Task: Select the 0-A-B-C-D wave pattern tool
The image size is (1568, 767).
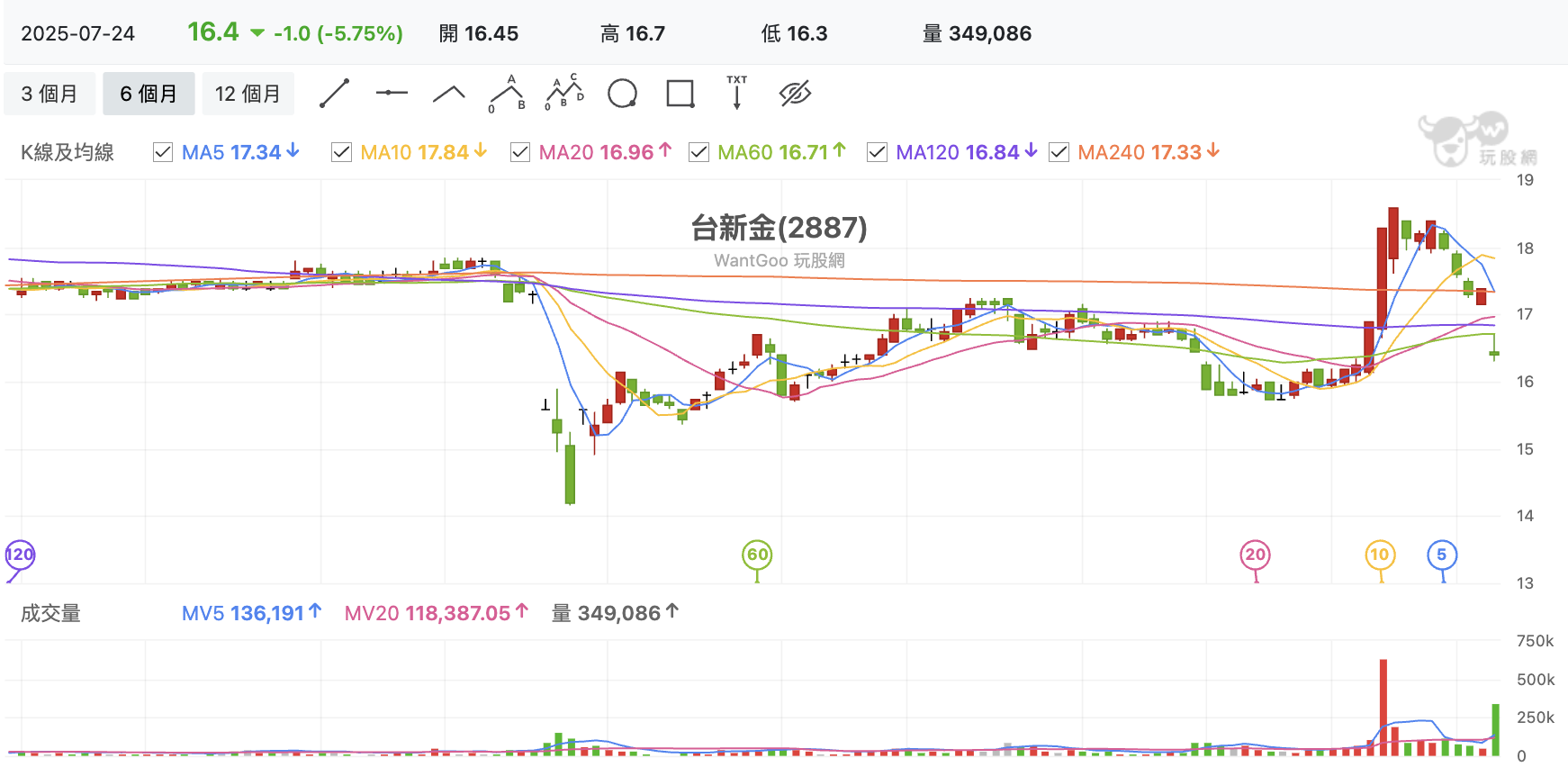Action: [564, 93]
